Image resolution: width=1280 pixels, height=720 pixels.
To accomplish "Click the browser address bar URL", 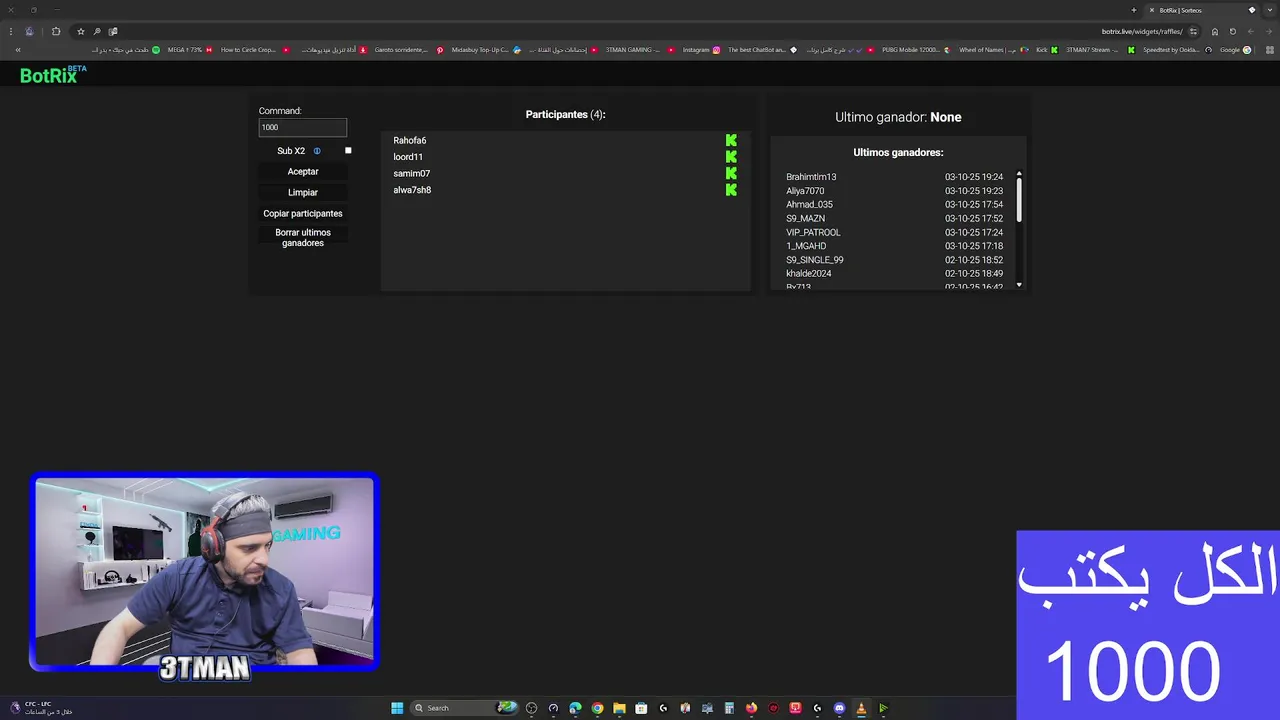I will [1142, 31].
